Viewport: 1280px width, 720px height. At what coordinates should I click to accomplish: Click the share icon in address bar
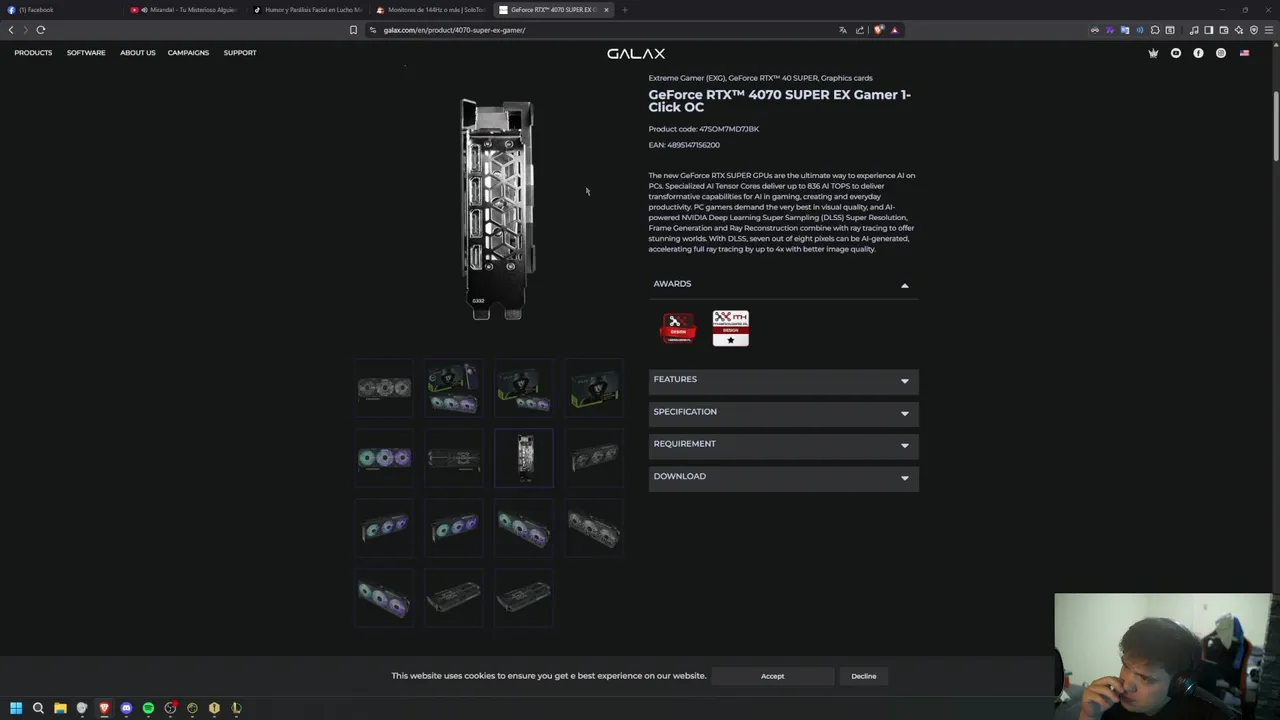pos(859,30)
